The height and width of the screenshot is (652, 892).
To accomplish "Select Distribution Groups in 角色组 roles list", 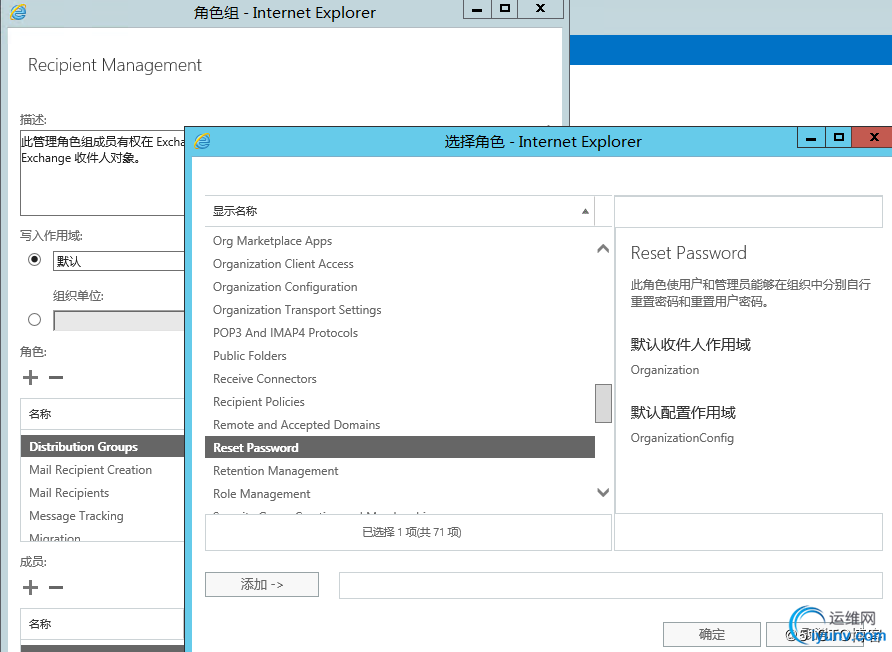I will (103, 447).
